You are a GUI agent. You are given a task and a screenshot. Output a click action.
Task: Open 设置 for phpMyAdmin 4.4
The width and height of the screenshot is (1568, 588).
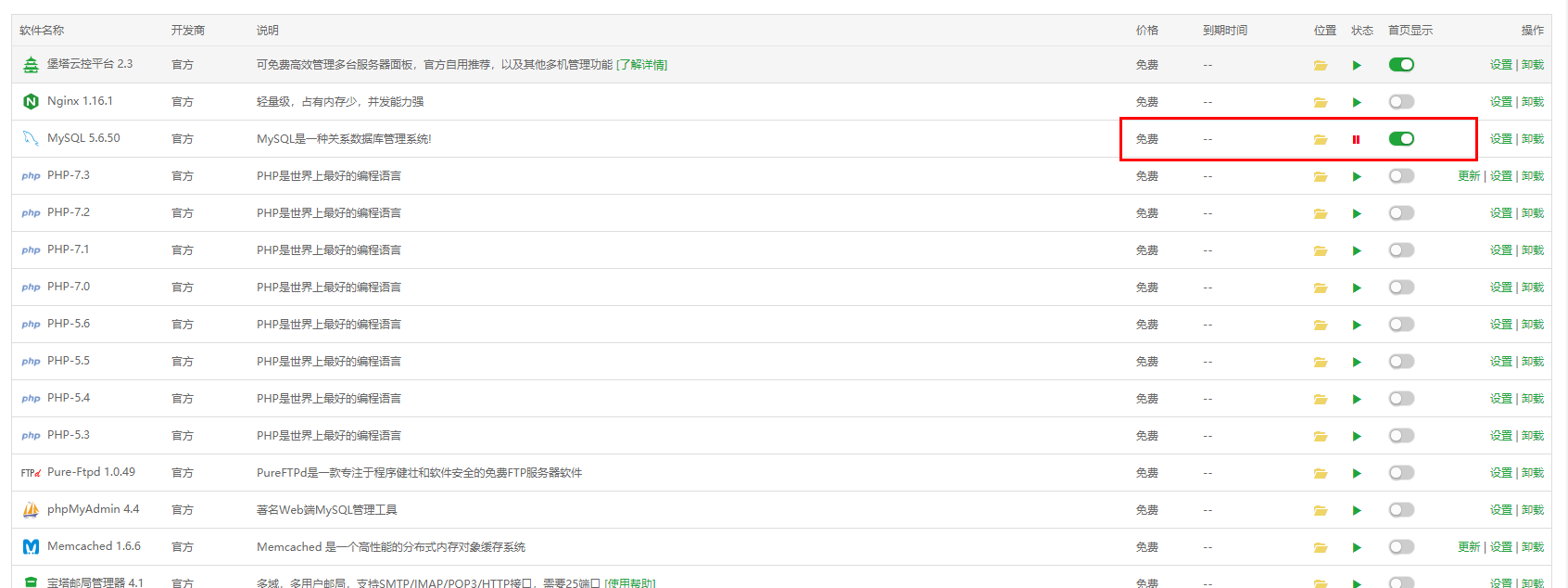point(1501,510)
